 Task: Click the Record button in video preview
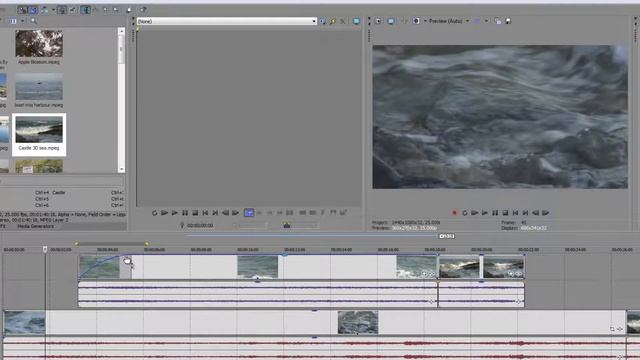pos(454,213)
